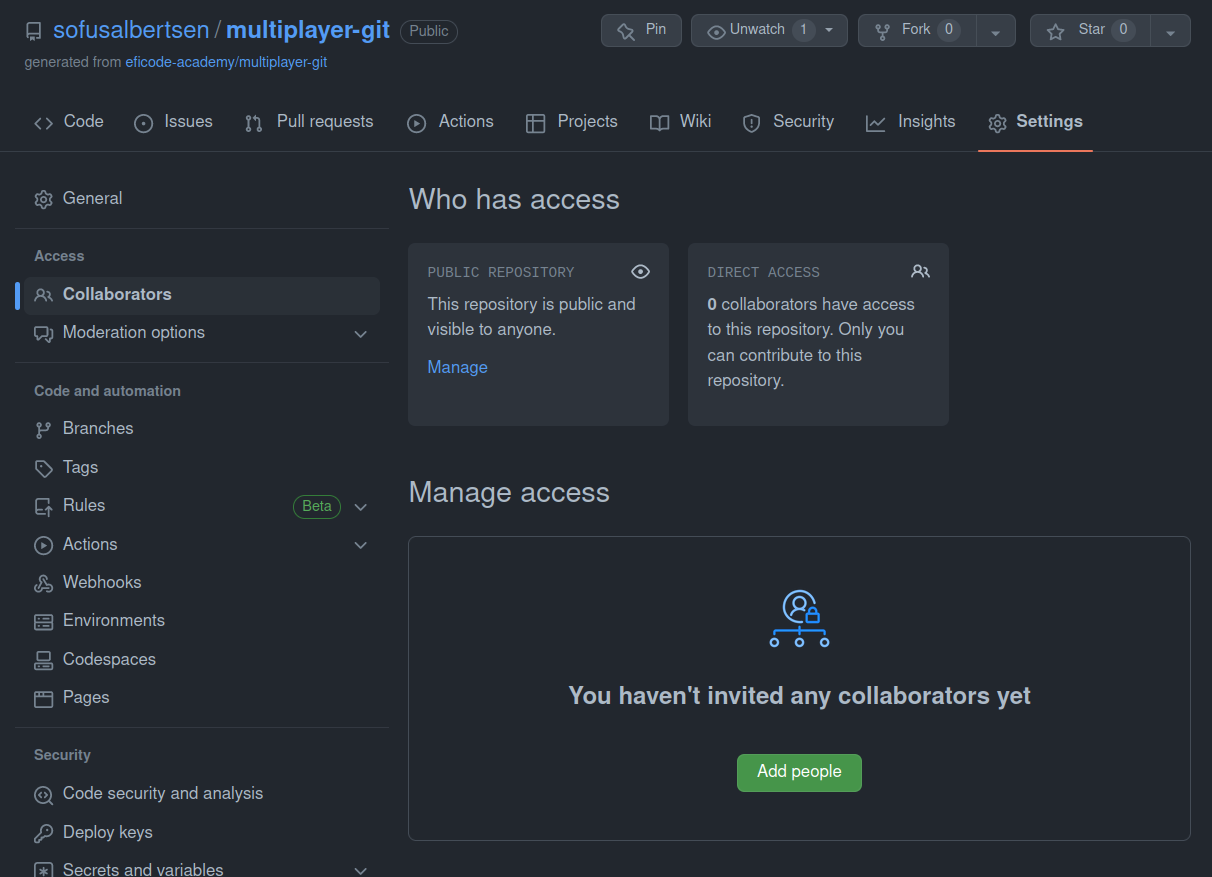1212x877 pixels.
Task: Expand the sidebar Actions chevron
Action: click(x=361, y=545)
